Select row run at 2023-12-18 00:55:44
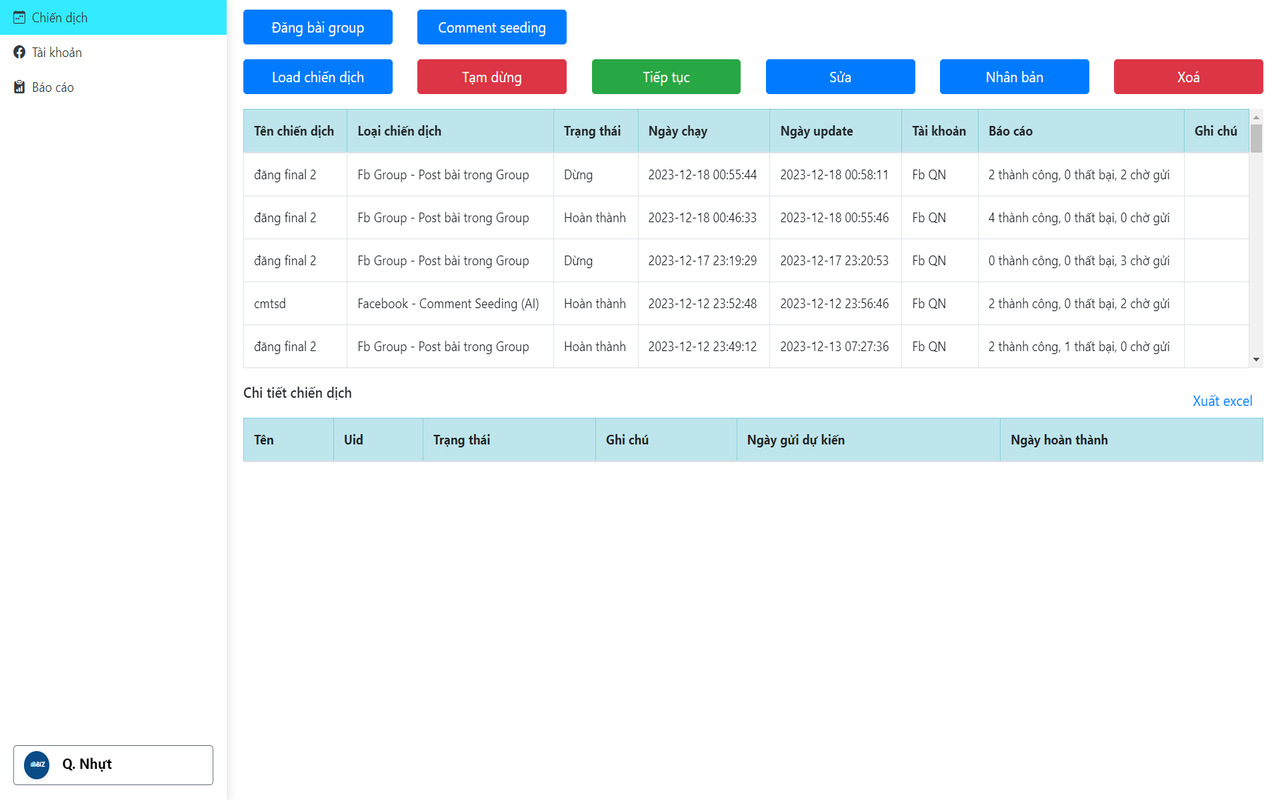The height and width of the screenshot is (800, 1280). (x=746, y=174)
